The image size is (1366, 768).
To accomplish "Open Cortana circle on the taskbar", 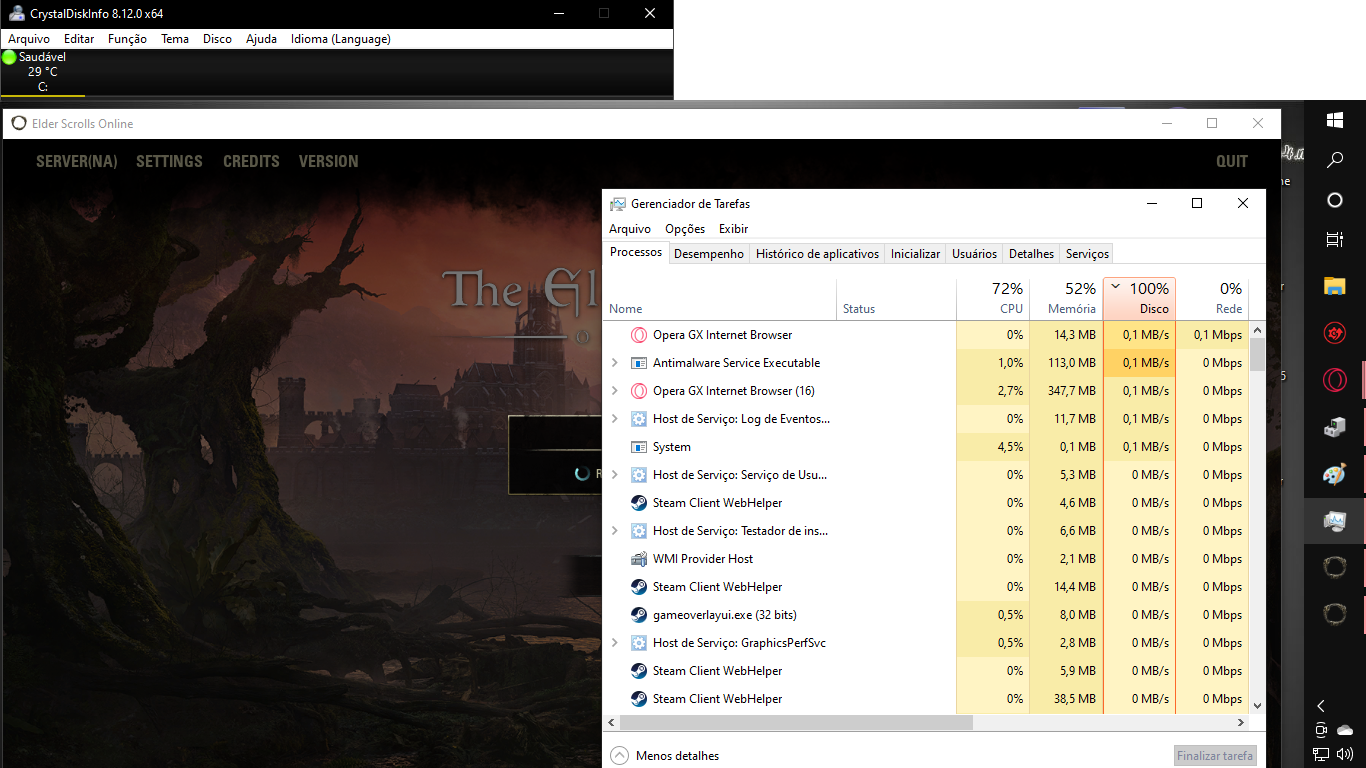I will pos(1335,200).
